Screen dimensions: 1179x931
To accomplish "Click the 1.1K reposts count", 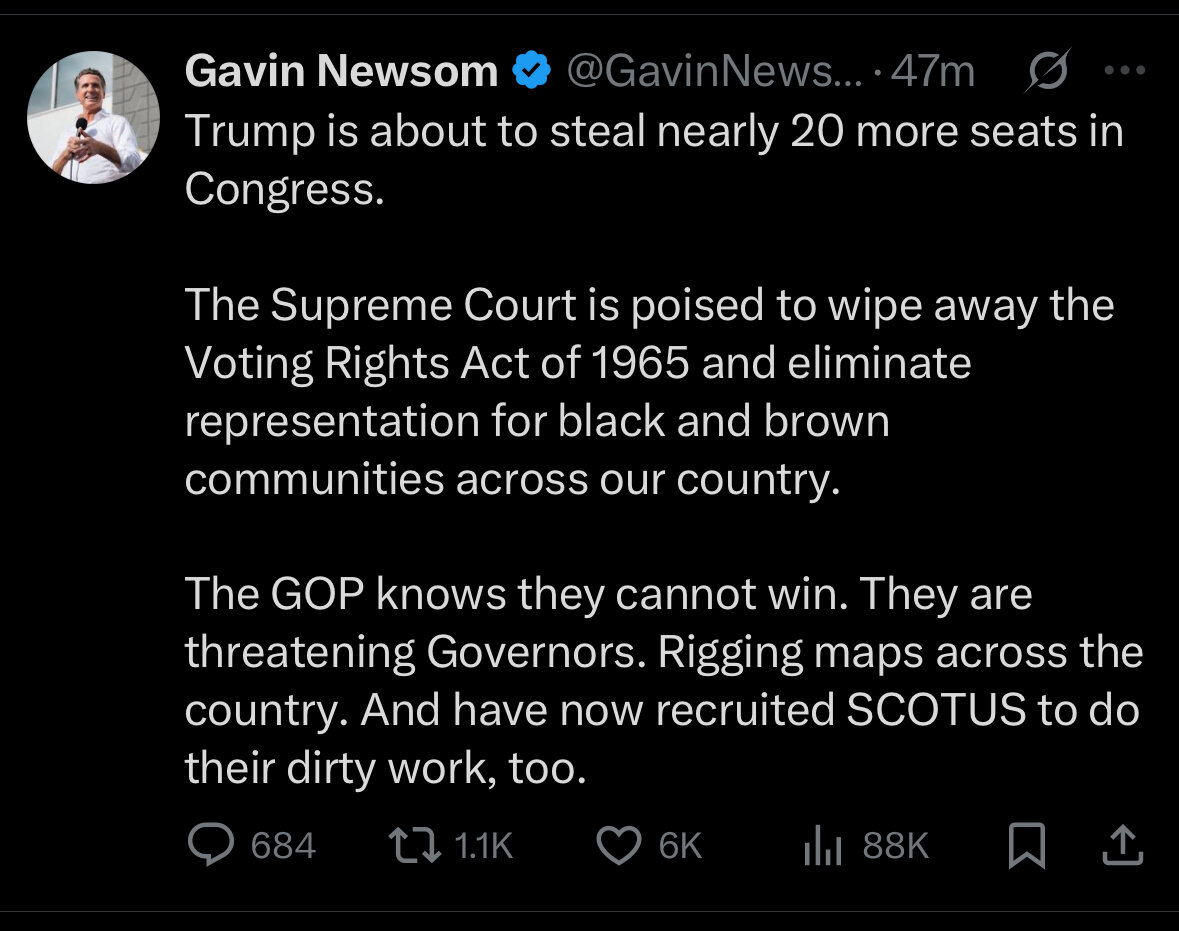I will [483, 847].
